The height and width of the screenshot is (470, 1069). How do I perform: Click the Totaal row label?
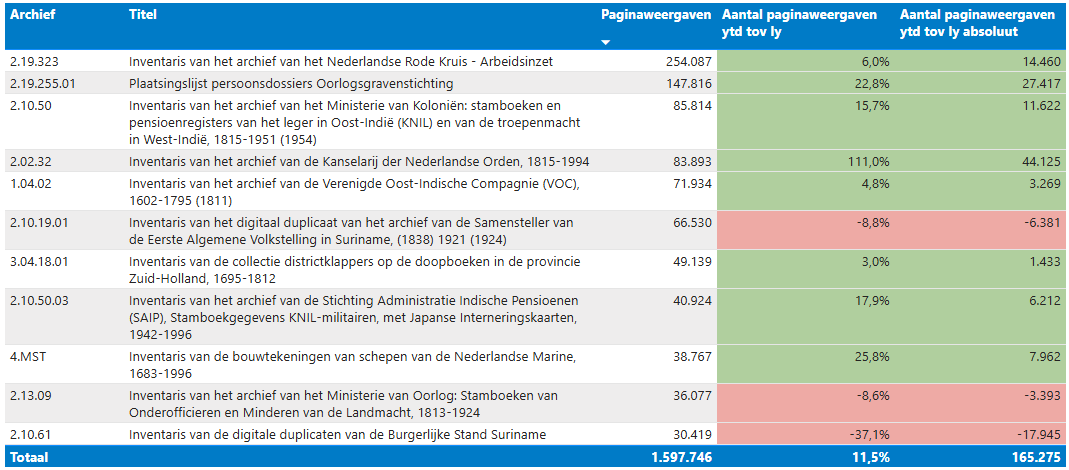tap(29, 456)
